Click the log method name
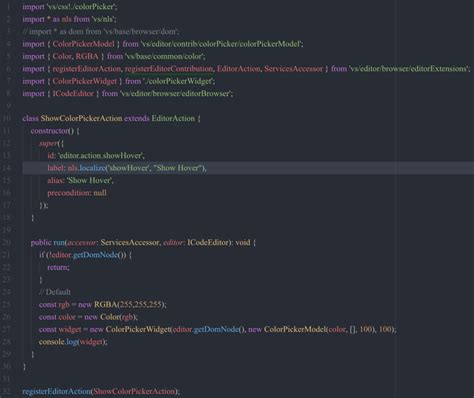 click(72, 342)
